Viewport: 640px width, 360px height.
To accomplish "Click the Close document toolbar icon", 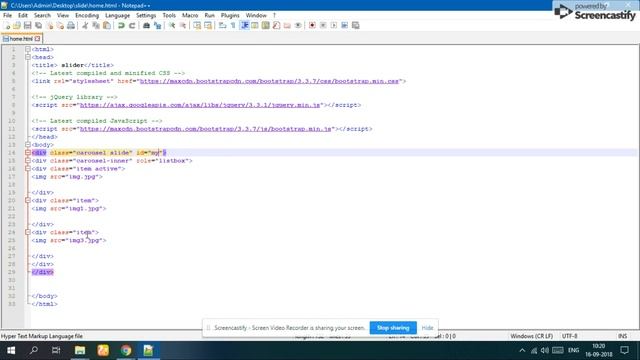I will (x=49, y=25).
